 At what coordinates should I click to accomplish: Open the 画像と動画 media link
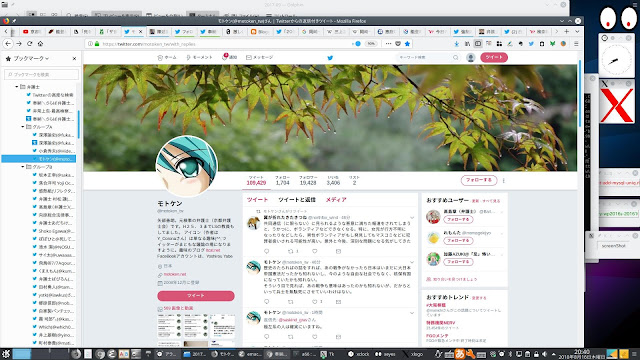point(178,308)
